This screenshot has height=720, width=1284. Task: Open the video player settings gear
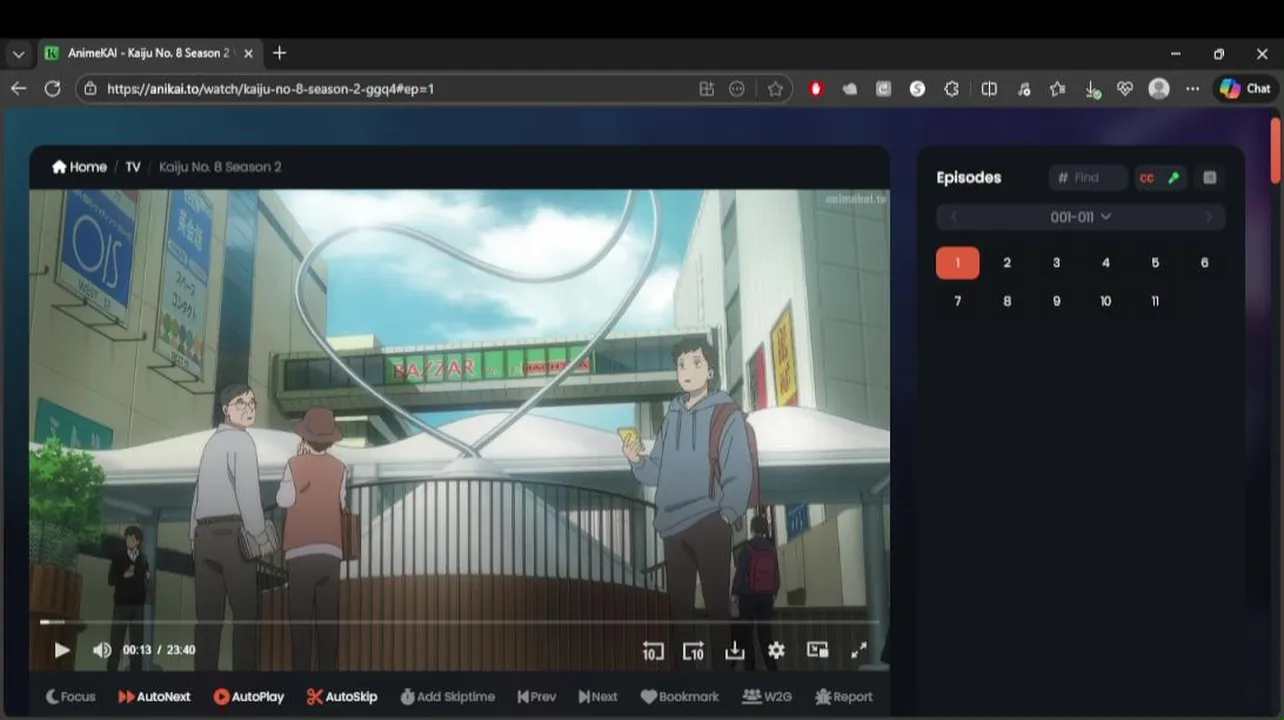776,650
